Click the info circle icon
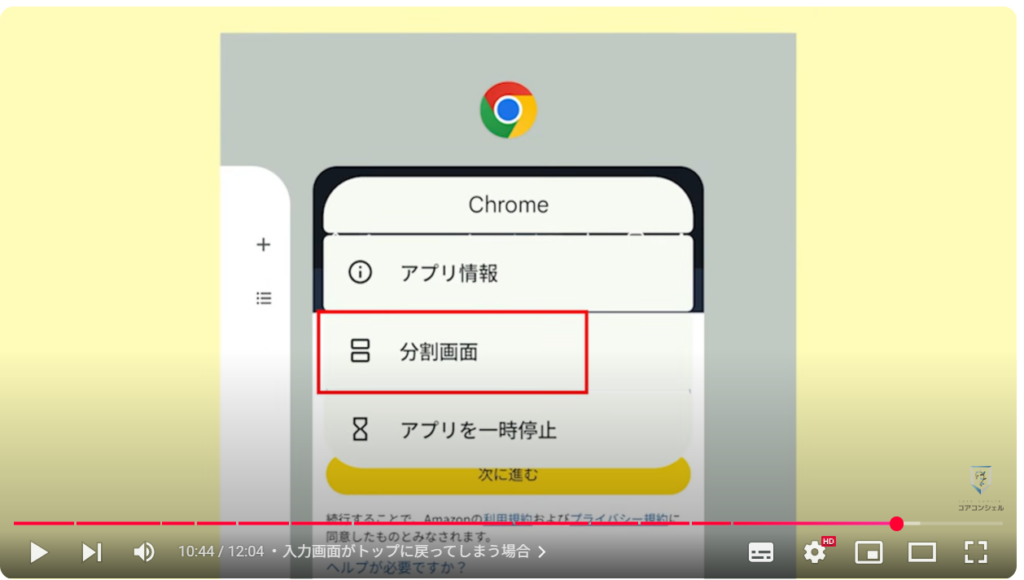Viewport: 1024px width, 580px height. pos(360,272)
